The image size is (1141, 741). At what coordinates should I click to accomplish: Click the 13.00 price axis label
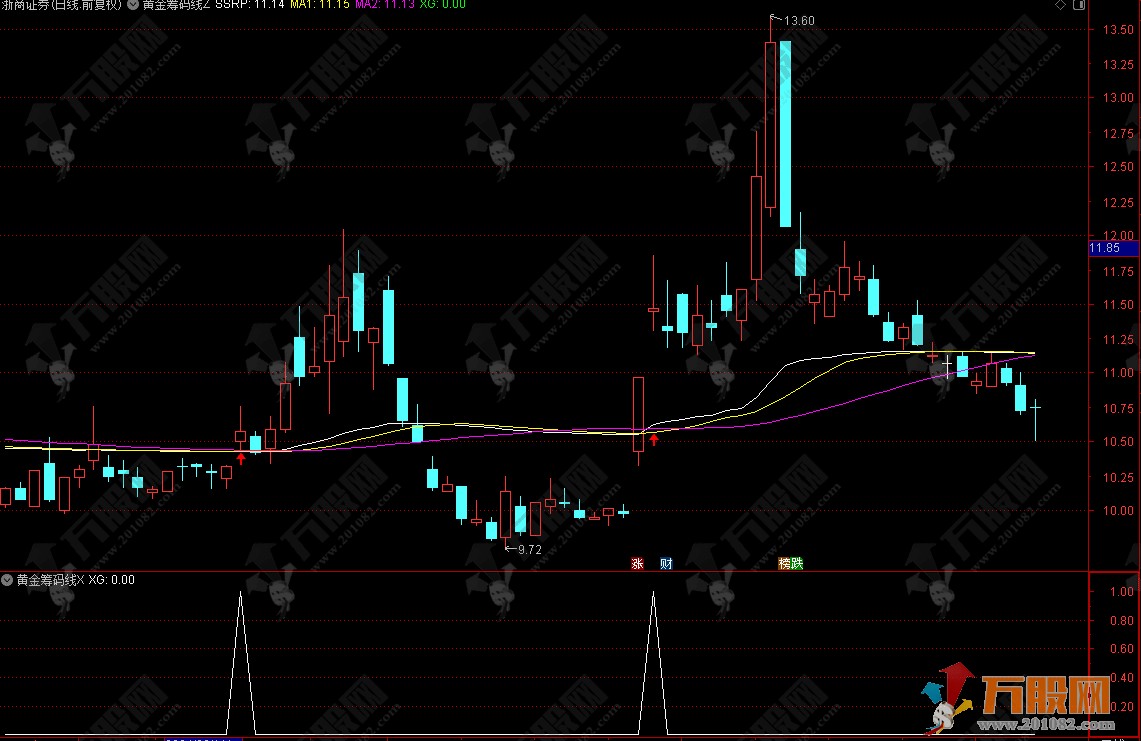coord(1118,98)
